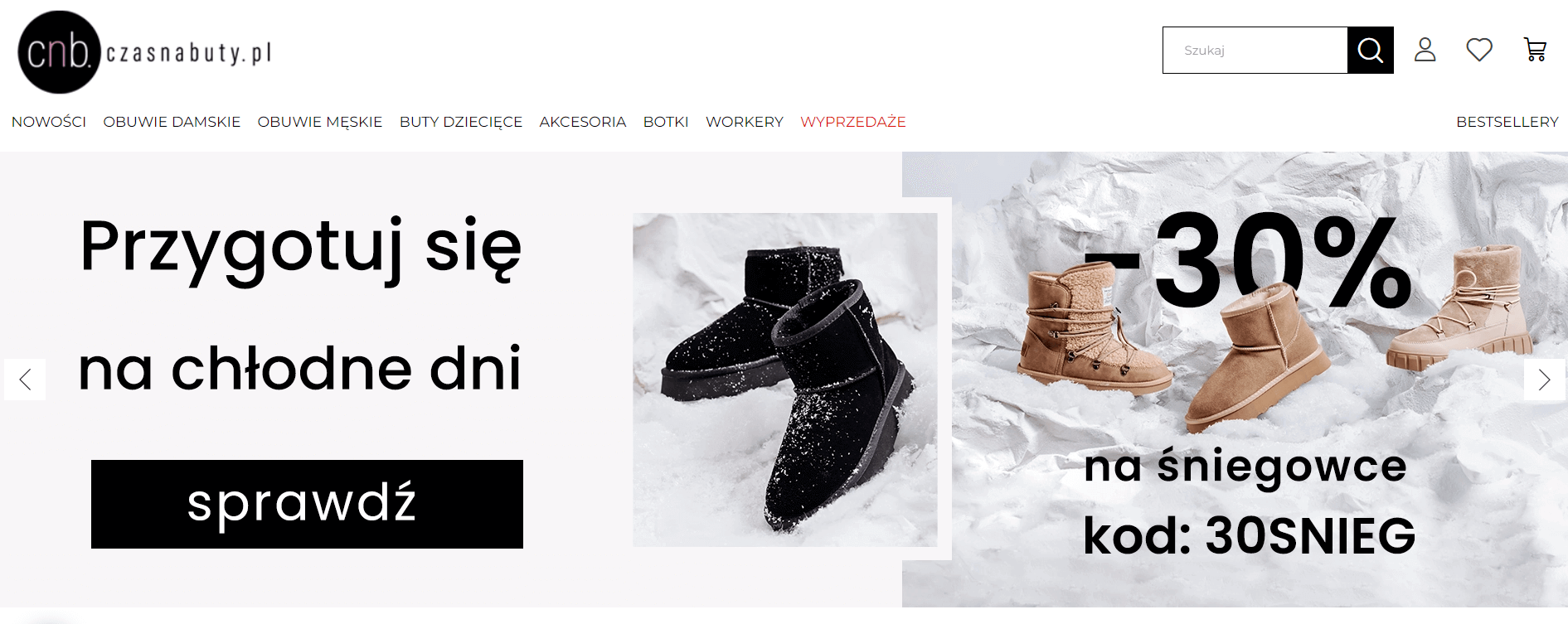Open the NOWOŚCI menu item
The image size is (1568, 624).
49,122
